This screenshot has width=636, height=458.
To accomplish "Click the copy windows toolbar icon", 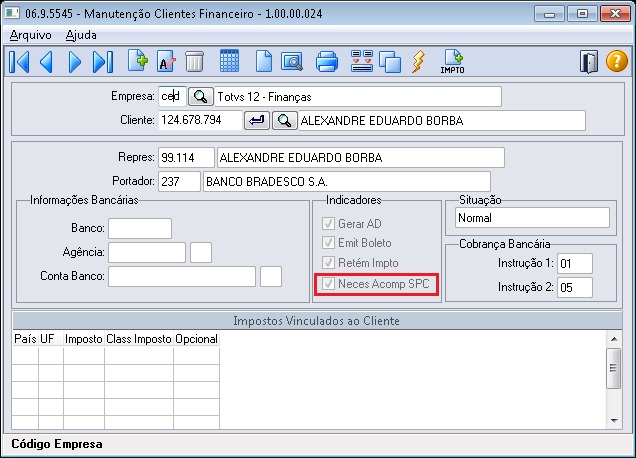I will pyautogui.click(x=390, y=62).
